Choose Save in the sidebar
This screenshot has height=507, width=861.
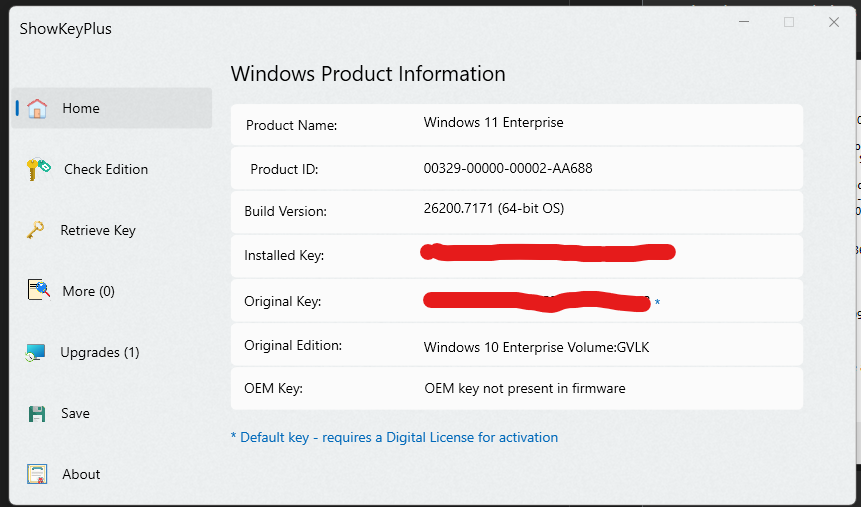click(75, 413)
